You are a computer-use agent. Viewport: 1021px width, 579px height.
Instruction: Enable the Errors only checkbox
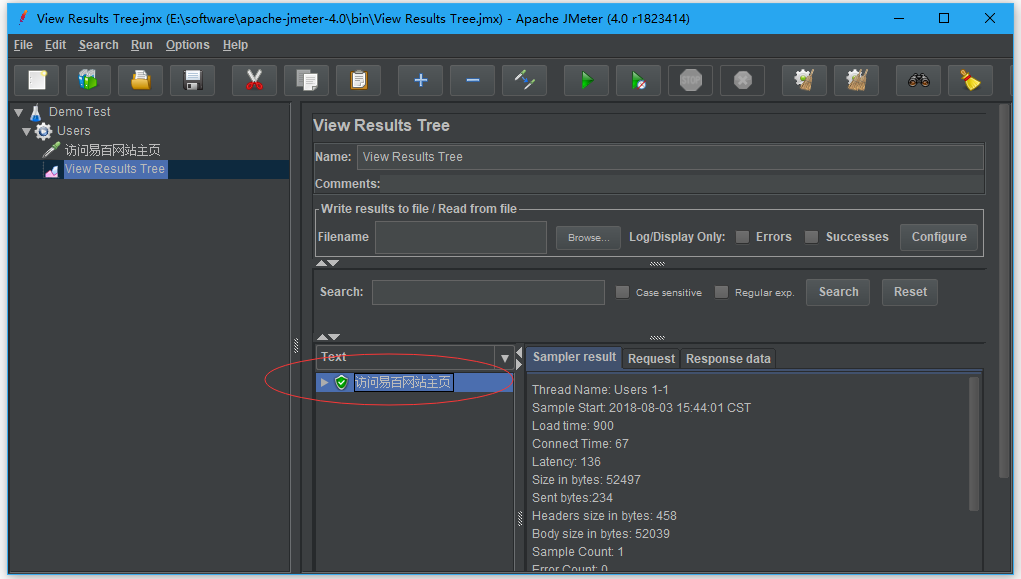[742, 237]
